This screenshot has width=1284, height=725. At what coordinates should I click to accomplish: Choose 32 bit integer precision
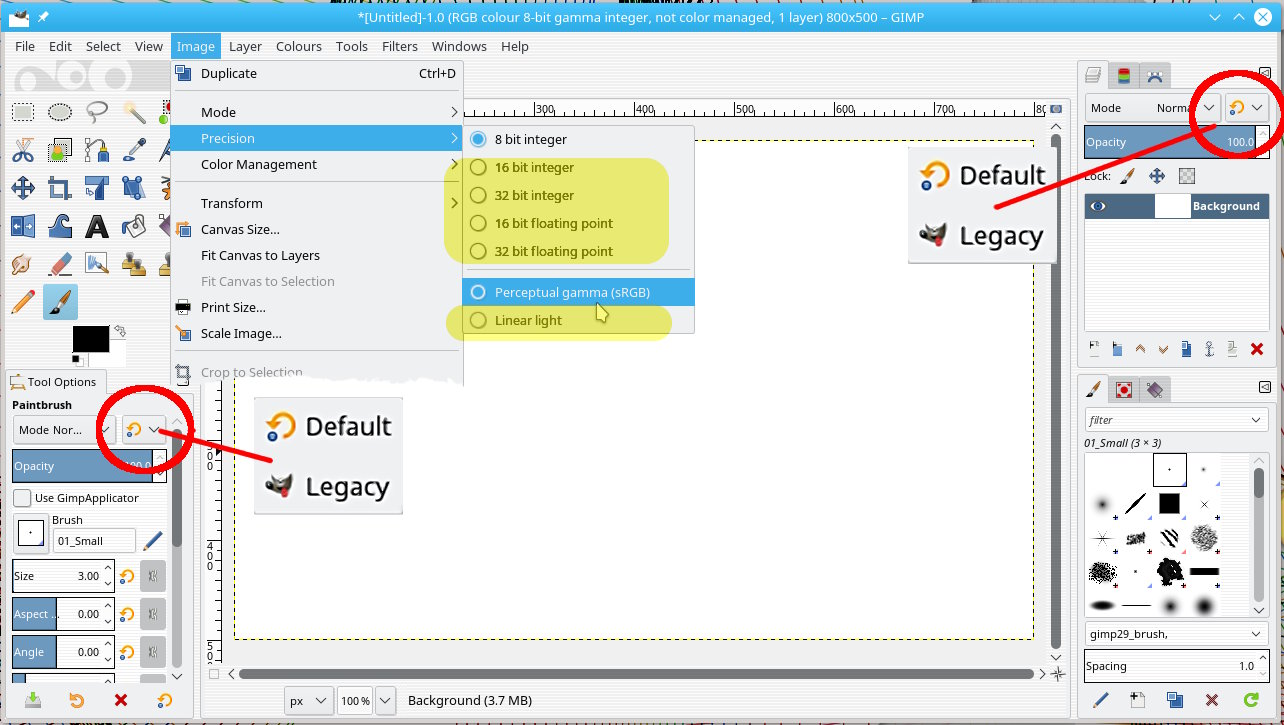click(x=534, y=195)
